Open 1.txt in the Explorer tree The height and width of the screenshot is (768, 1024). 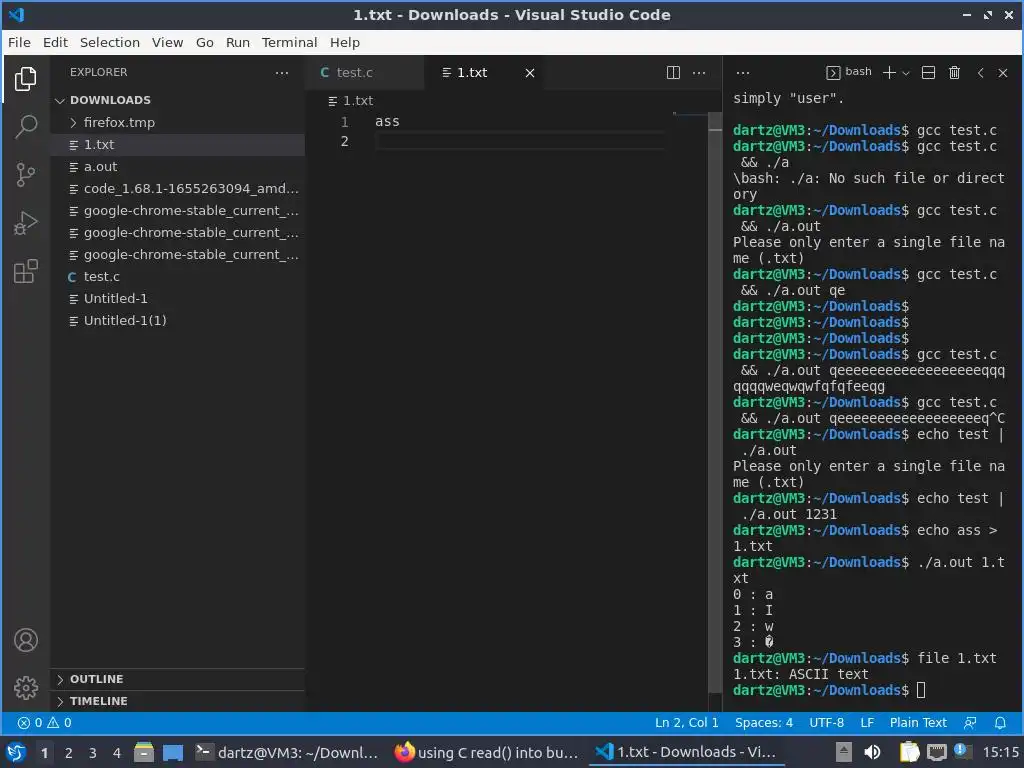[178, 144]
